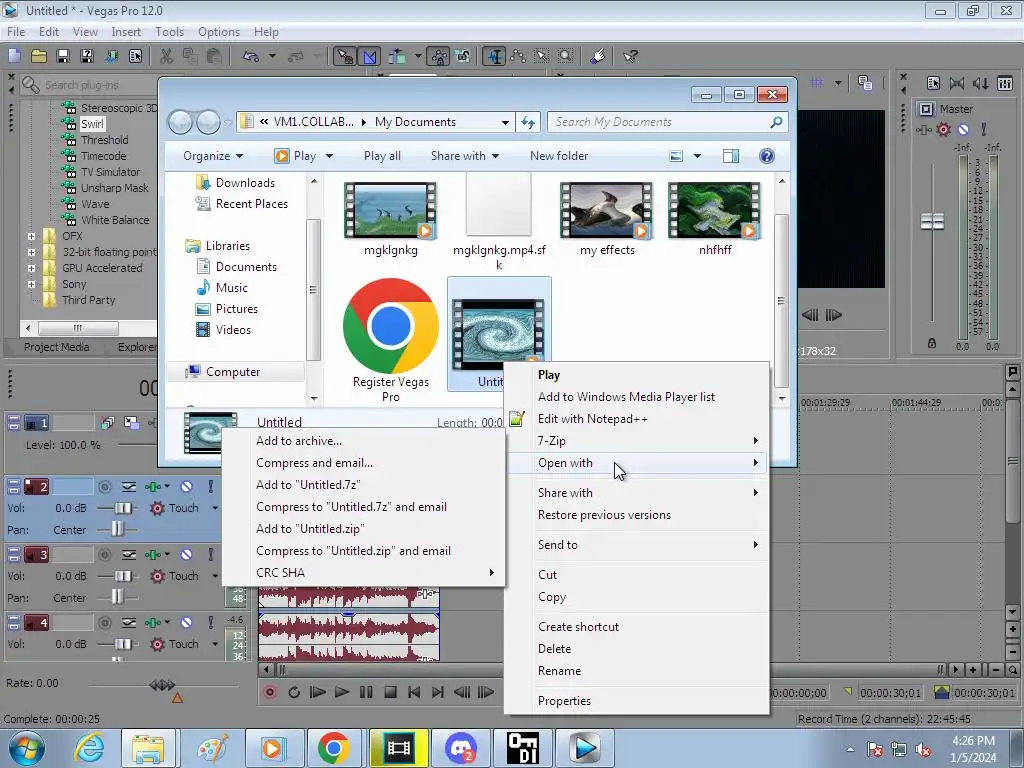
Task: Adjust track 2 volume slider
Action: coord(122,508)
